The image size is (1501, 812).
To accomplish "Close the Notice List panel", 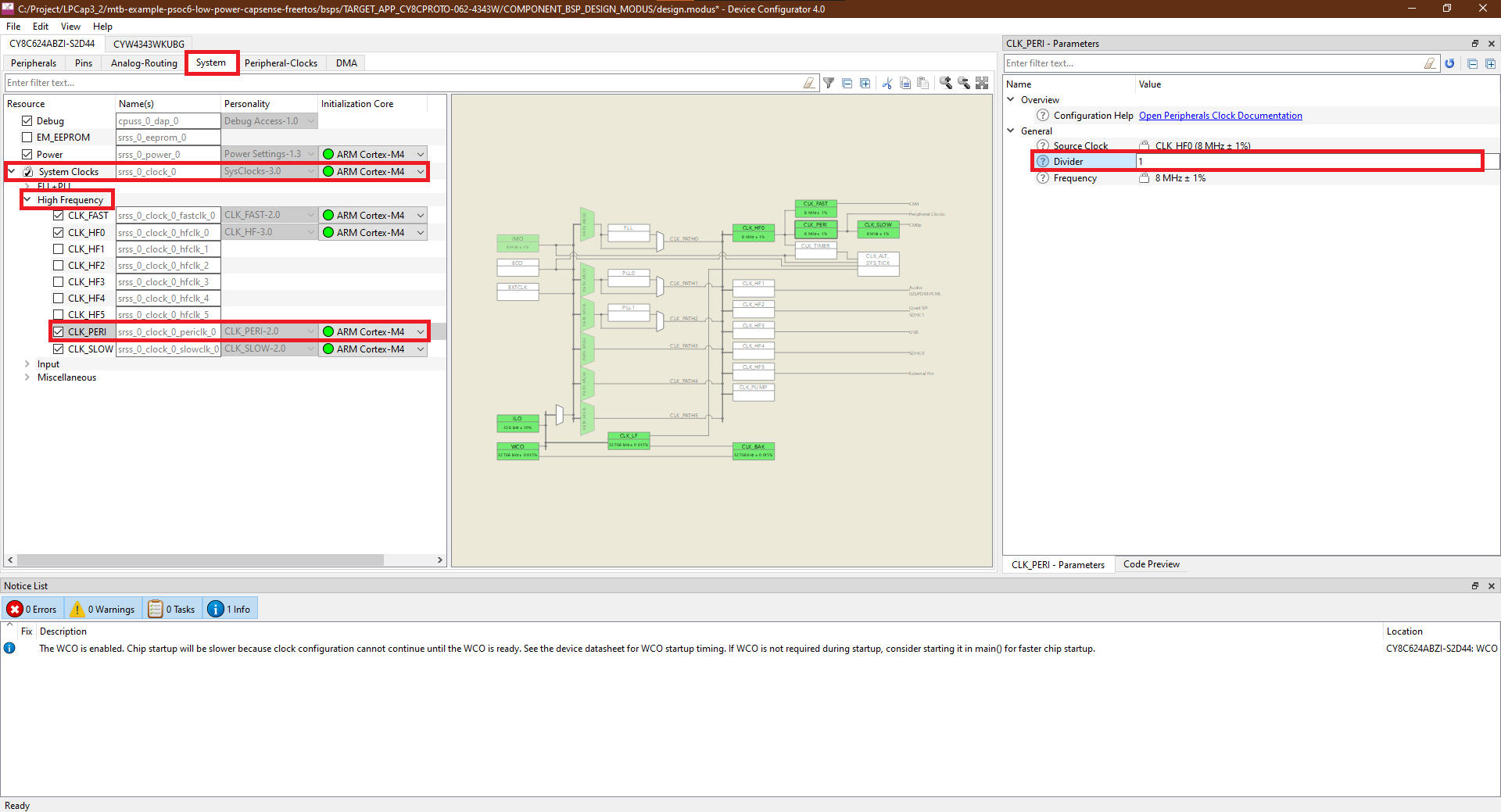I will click(1492, 586).
